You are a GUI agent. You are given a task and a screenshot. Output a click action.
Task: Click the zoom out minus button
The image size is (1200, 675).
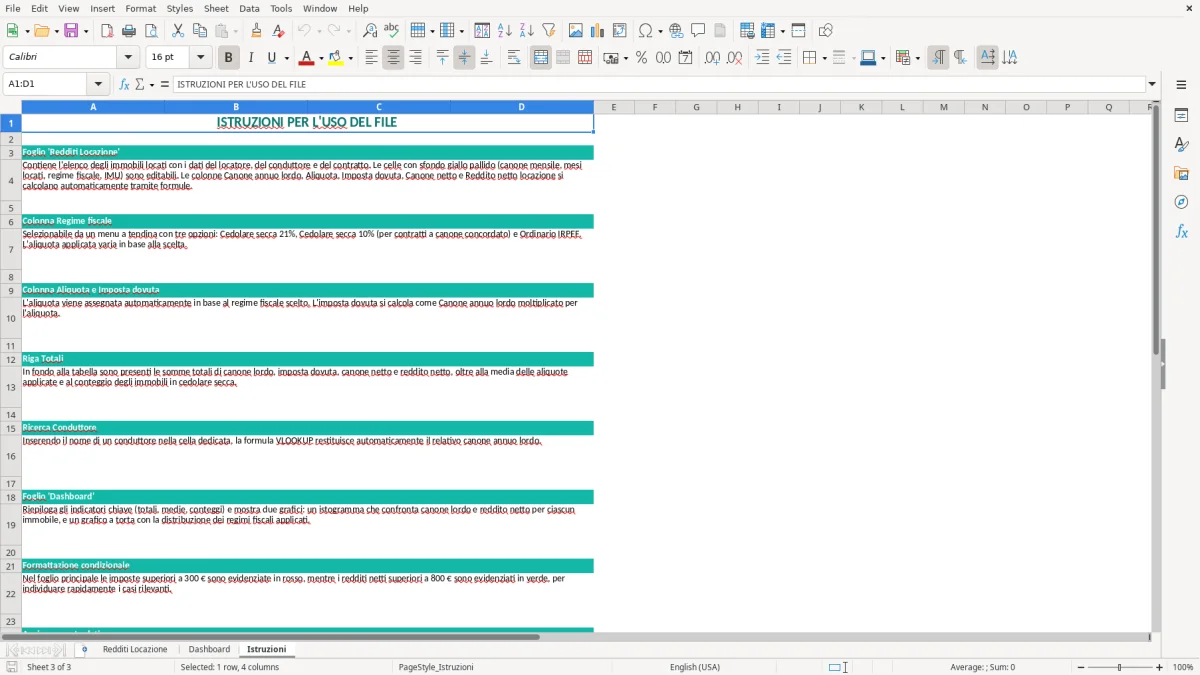point(1081,667)
